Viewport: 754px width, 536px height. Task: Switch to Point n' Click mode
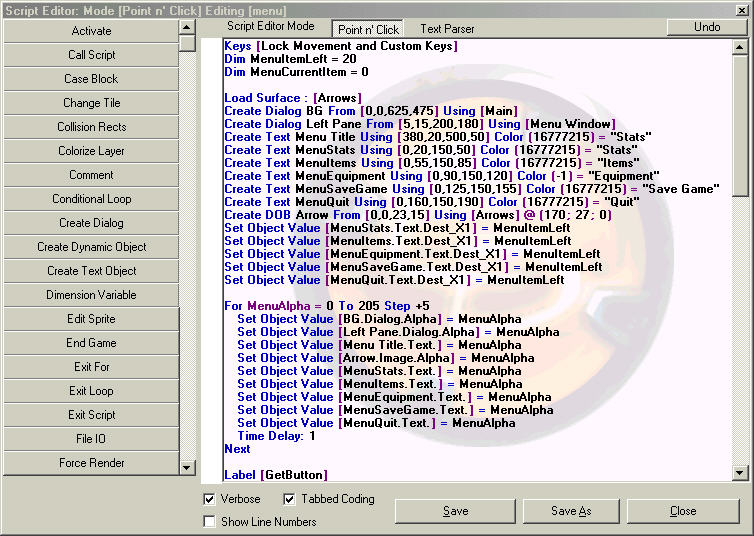(x=368, y=29)
